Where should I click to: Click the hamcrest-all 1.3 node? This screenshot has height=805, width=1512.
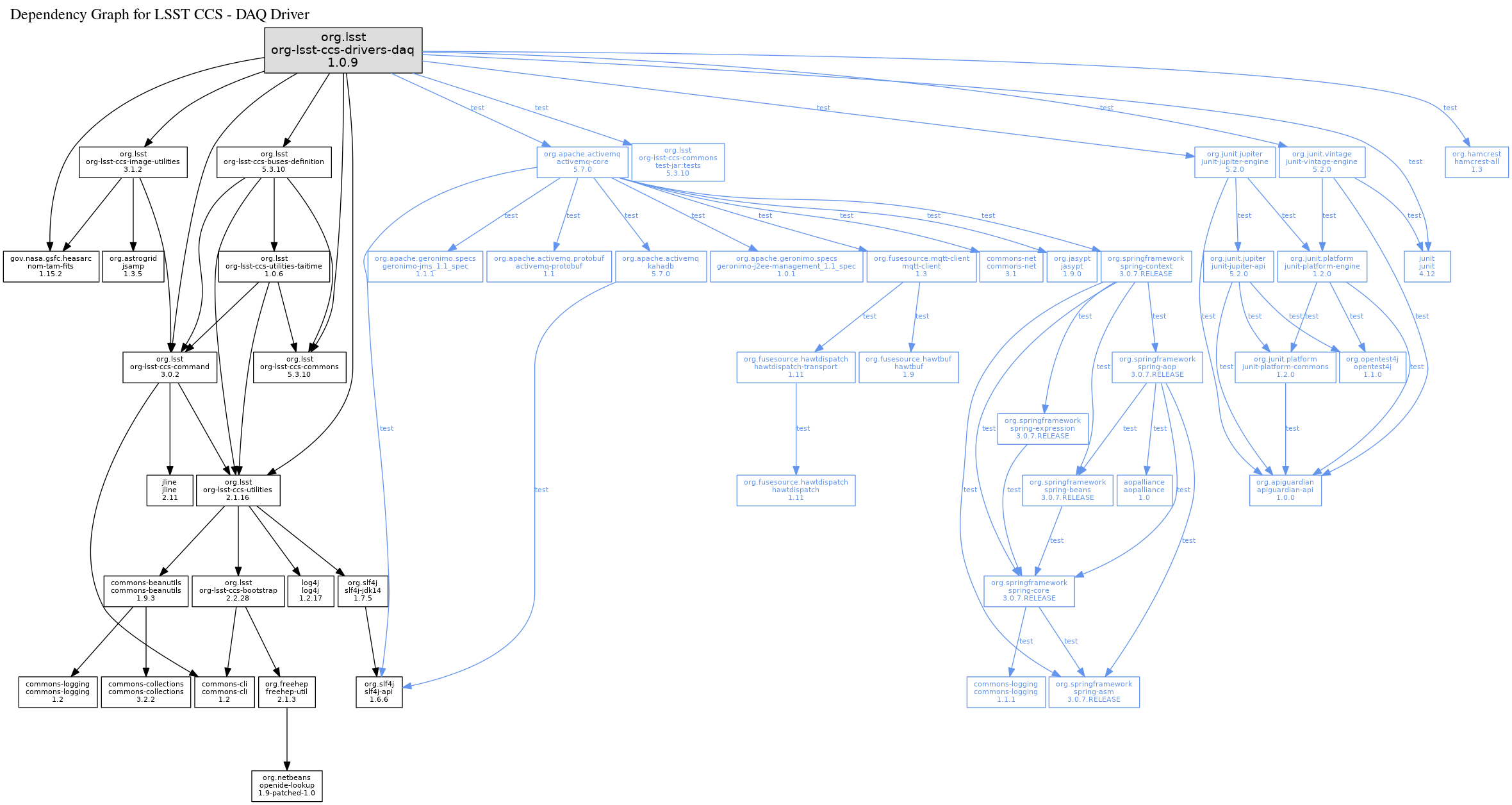click(x=1477, y=162)
